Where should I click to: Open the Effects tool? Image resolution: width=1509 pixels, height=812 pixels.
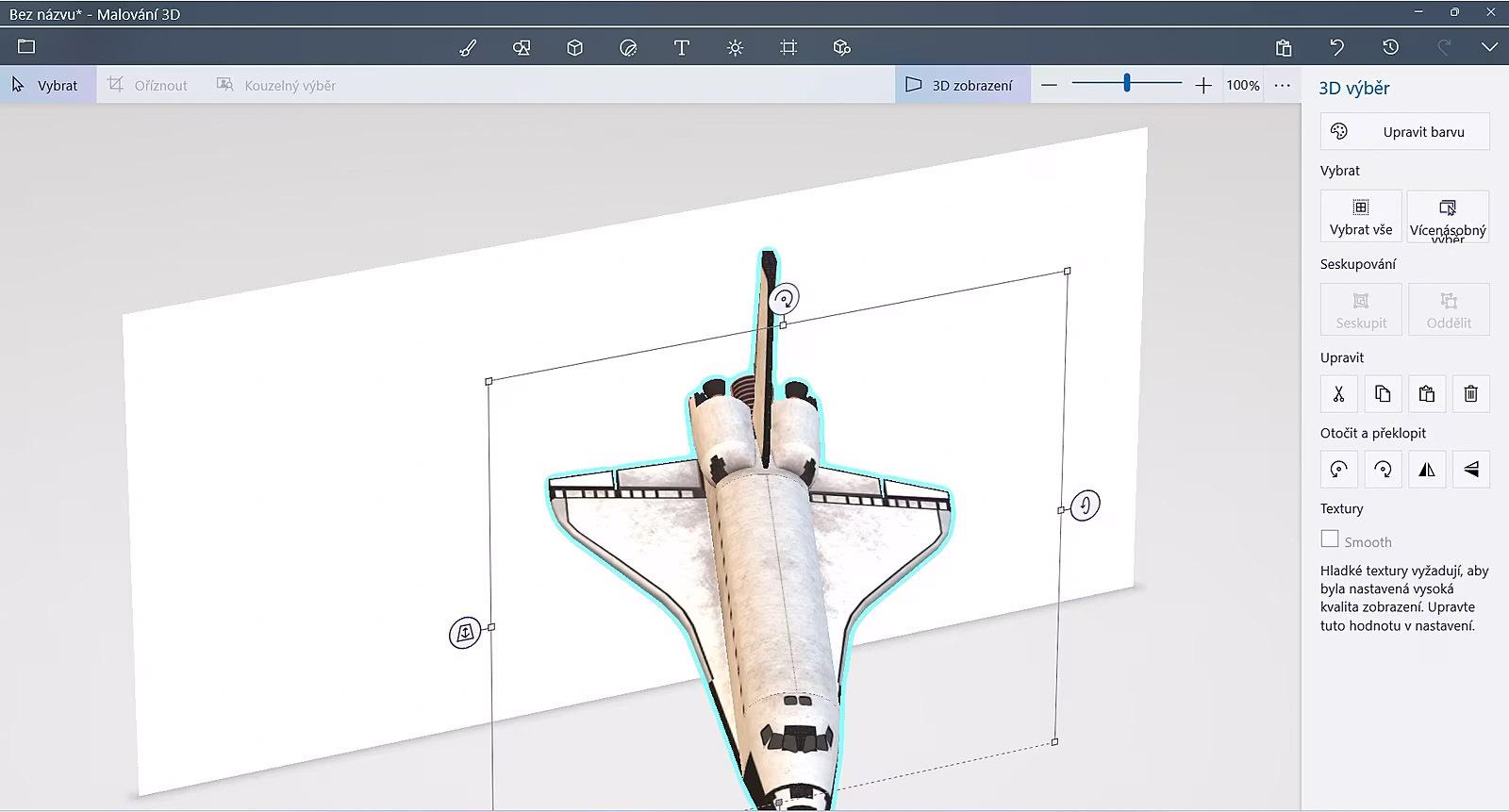[x=736, y=47]
